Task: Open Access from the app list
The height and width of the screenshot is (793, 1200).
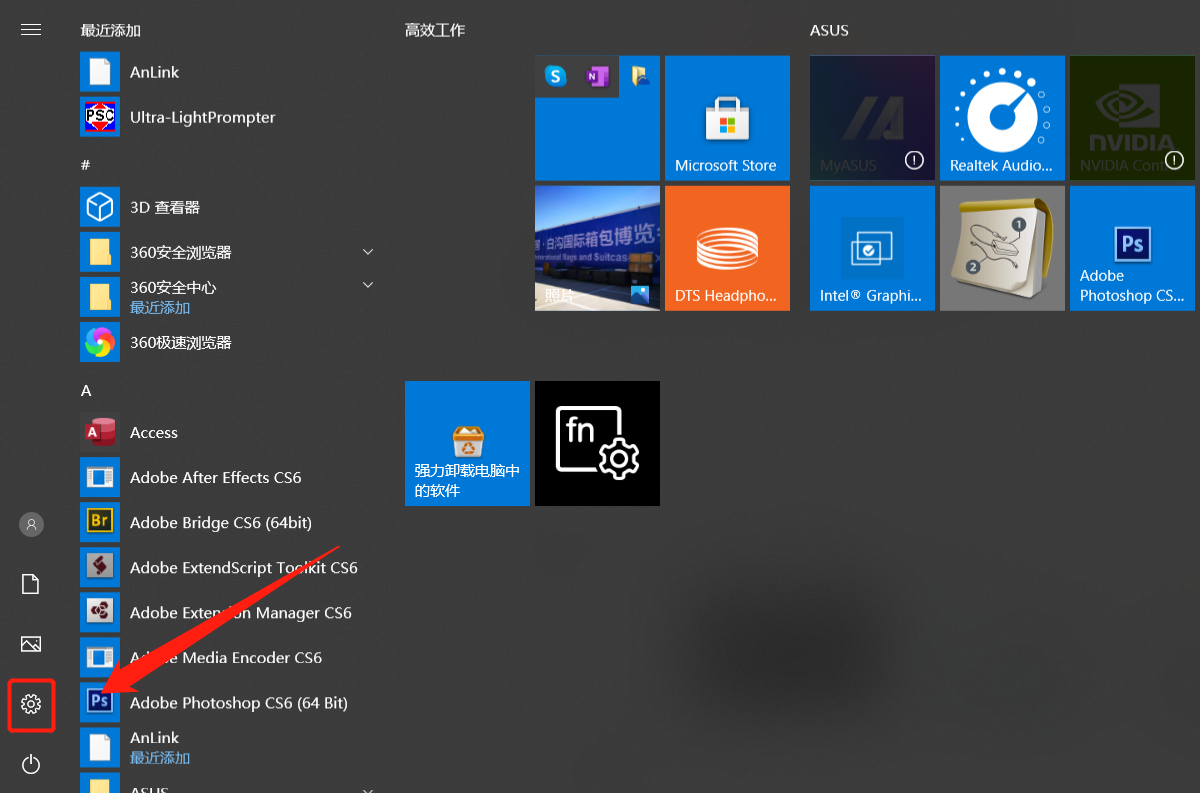Action: tap(230, 432)
